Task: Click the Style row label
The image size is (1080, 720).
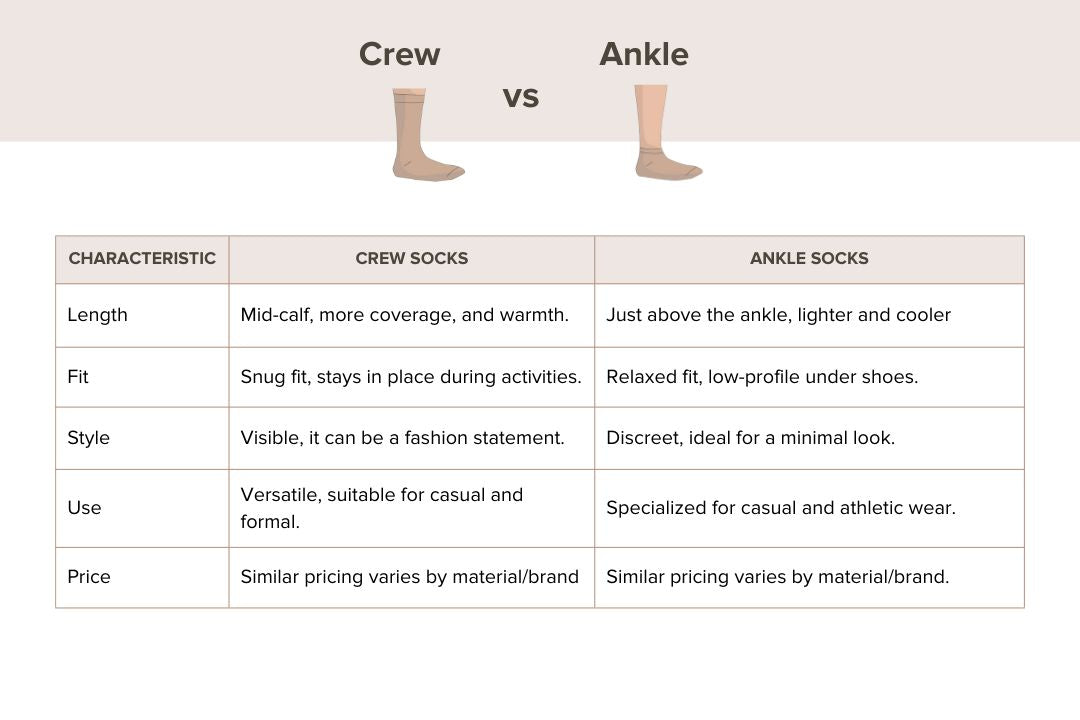Action: [88, 438]
